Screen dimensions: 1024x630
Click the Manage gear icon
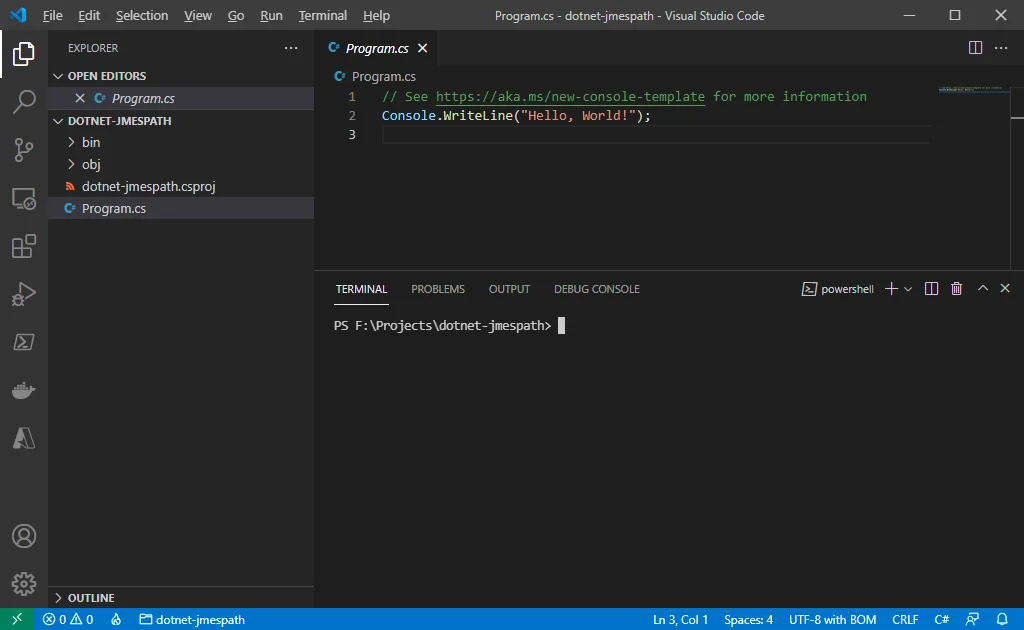click(x=24, y=583)
